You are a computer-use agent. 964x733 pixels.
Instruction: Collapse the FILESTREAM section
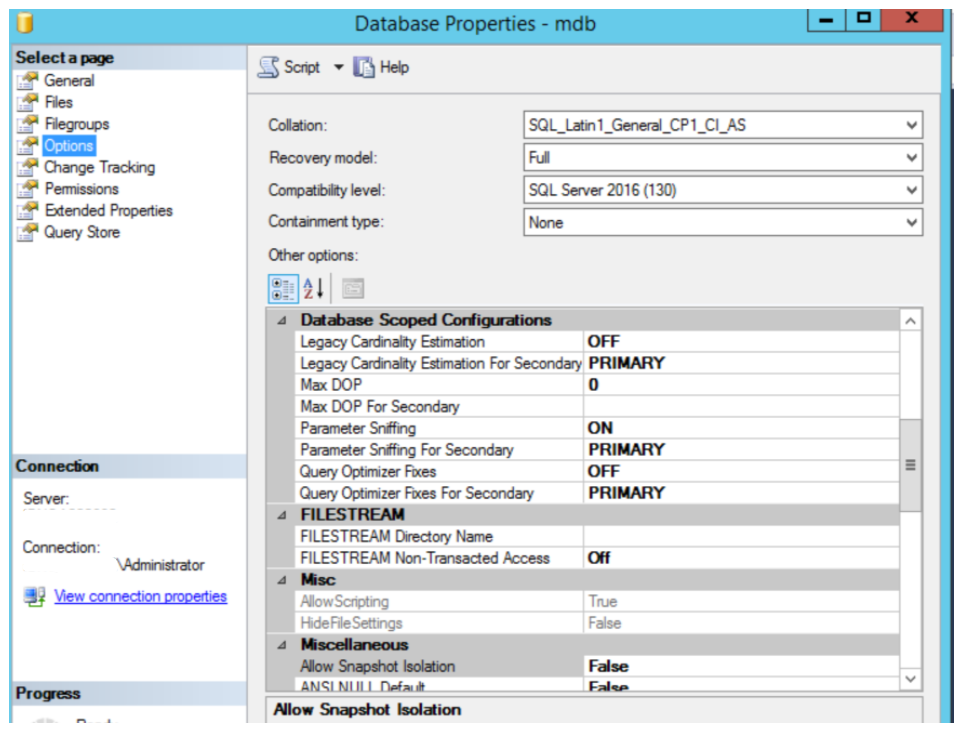pos(282,515)
